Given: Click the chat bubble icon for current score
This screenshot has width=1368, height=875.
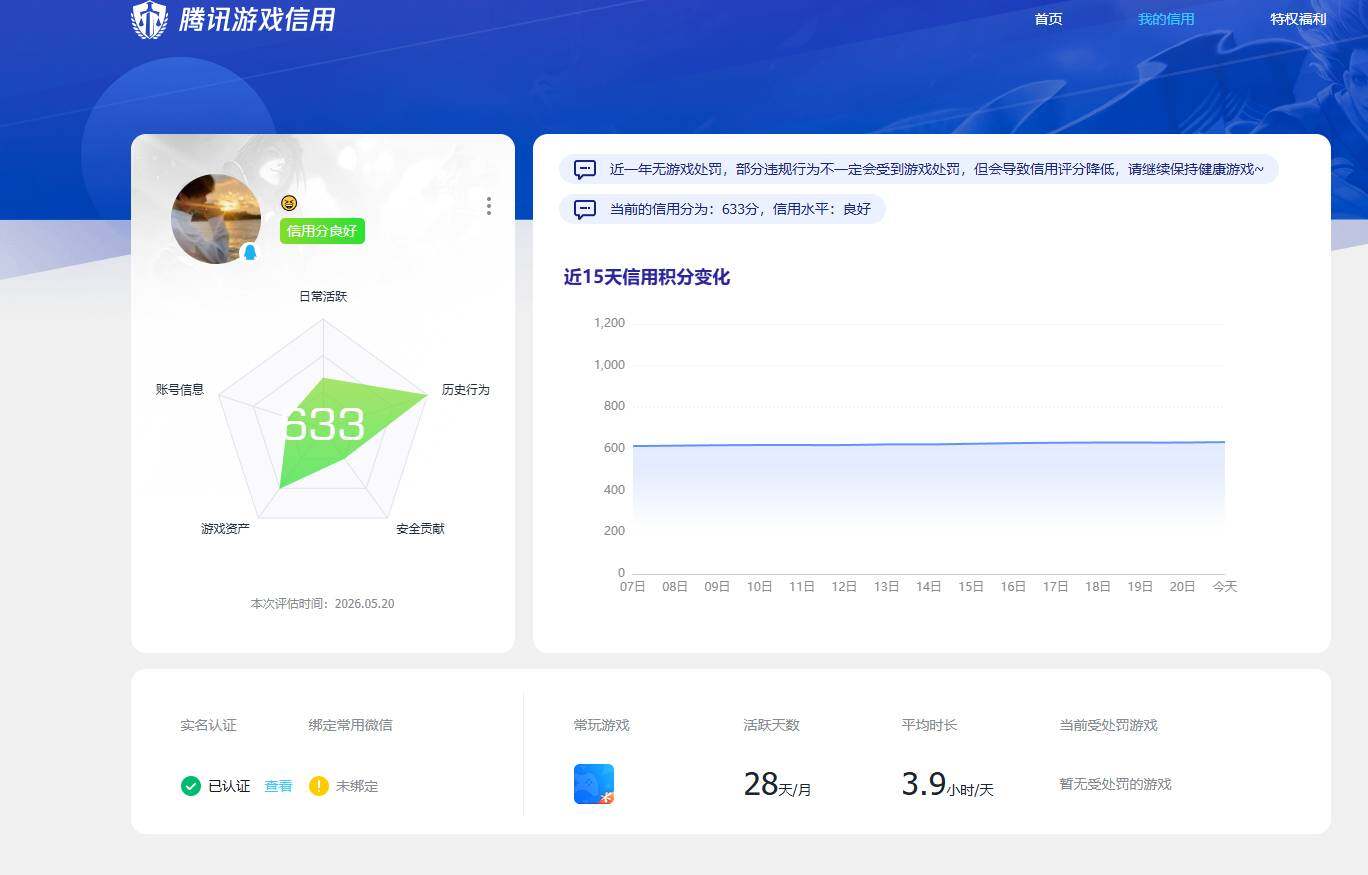Looking at the screenshot, I should (585, 210).
